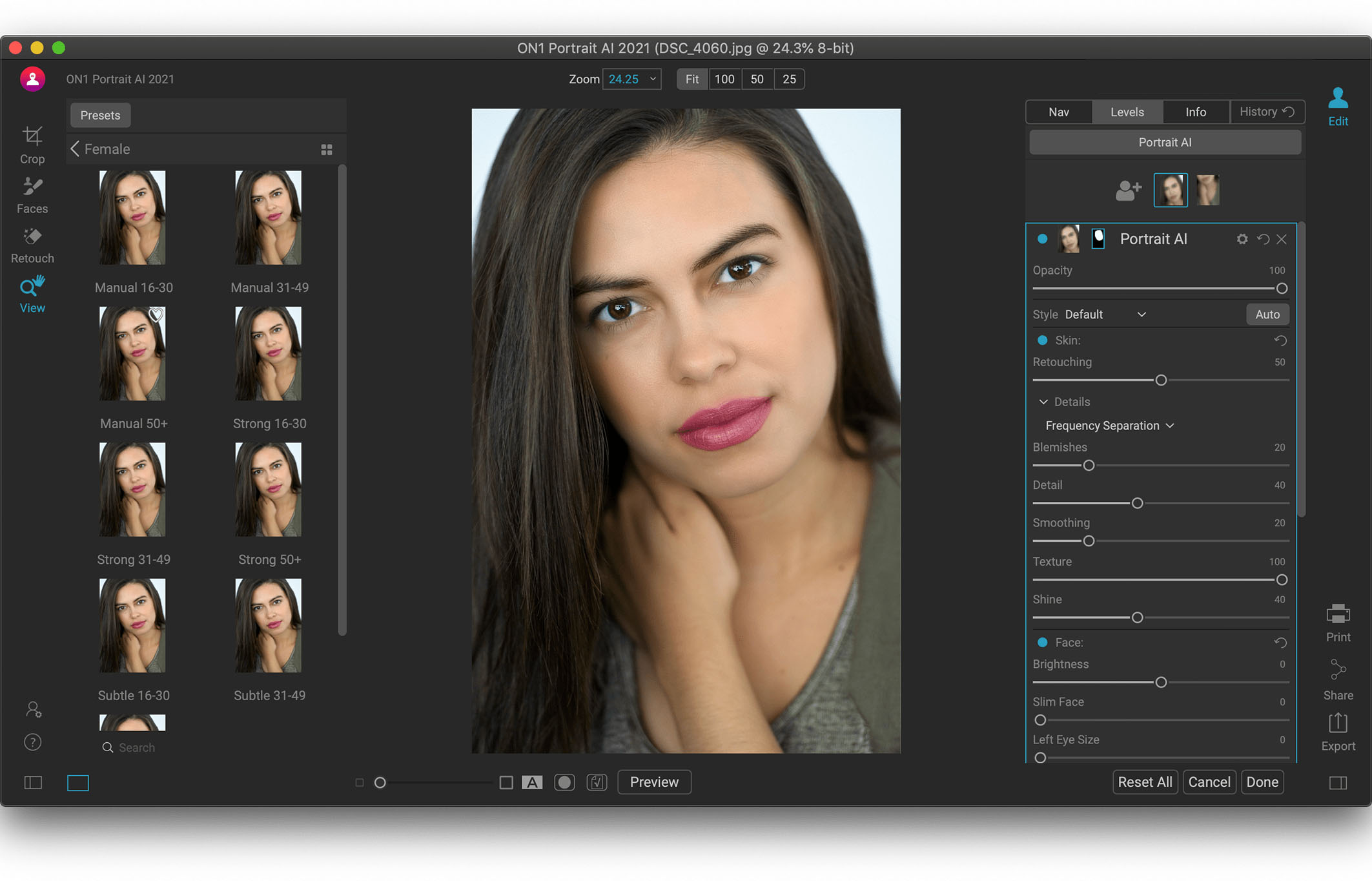Select the single-image view mode rectangle
Screen dimensions: 1372x881
click(78, 783)
